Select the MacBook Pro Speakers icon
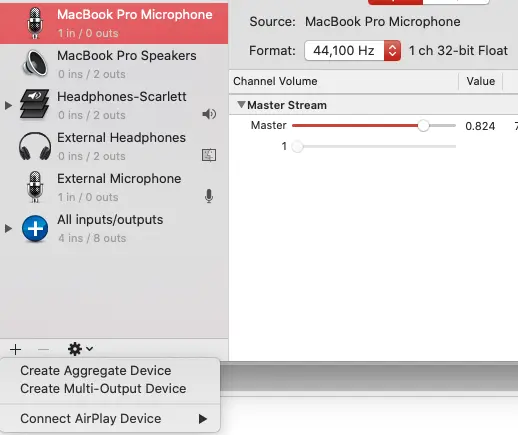This screenshot has width=518, height=435. [35, 64]
